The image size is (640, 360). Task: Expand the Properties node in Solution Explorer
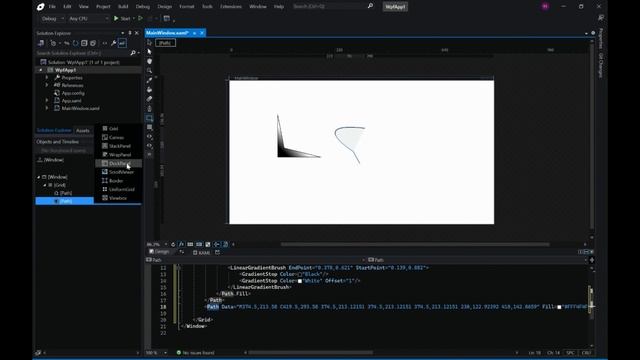47,78
